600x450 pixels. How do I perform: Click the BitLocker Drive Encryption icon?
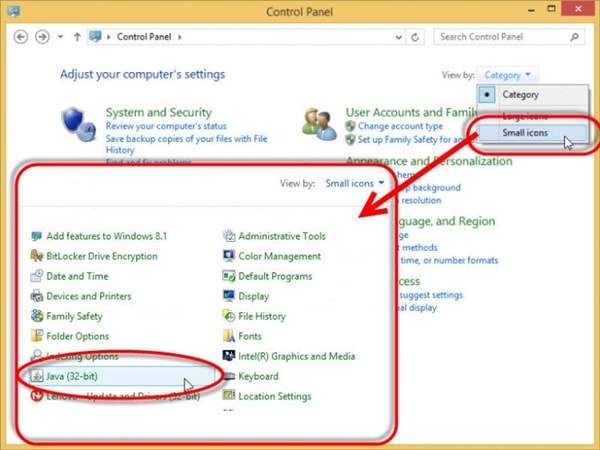[x=36, y=256]
